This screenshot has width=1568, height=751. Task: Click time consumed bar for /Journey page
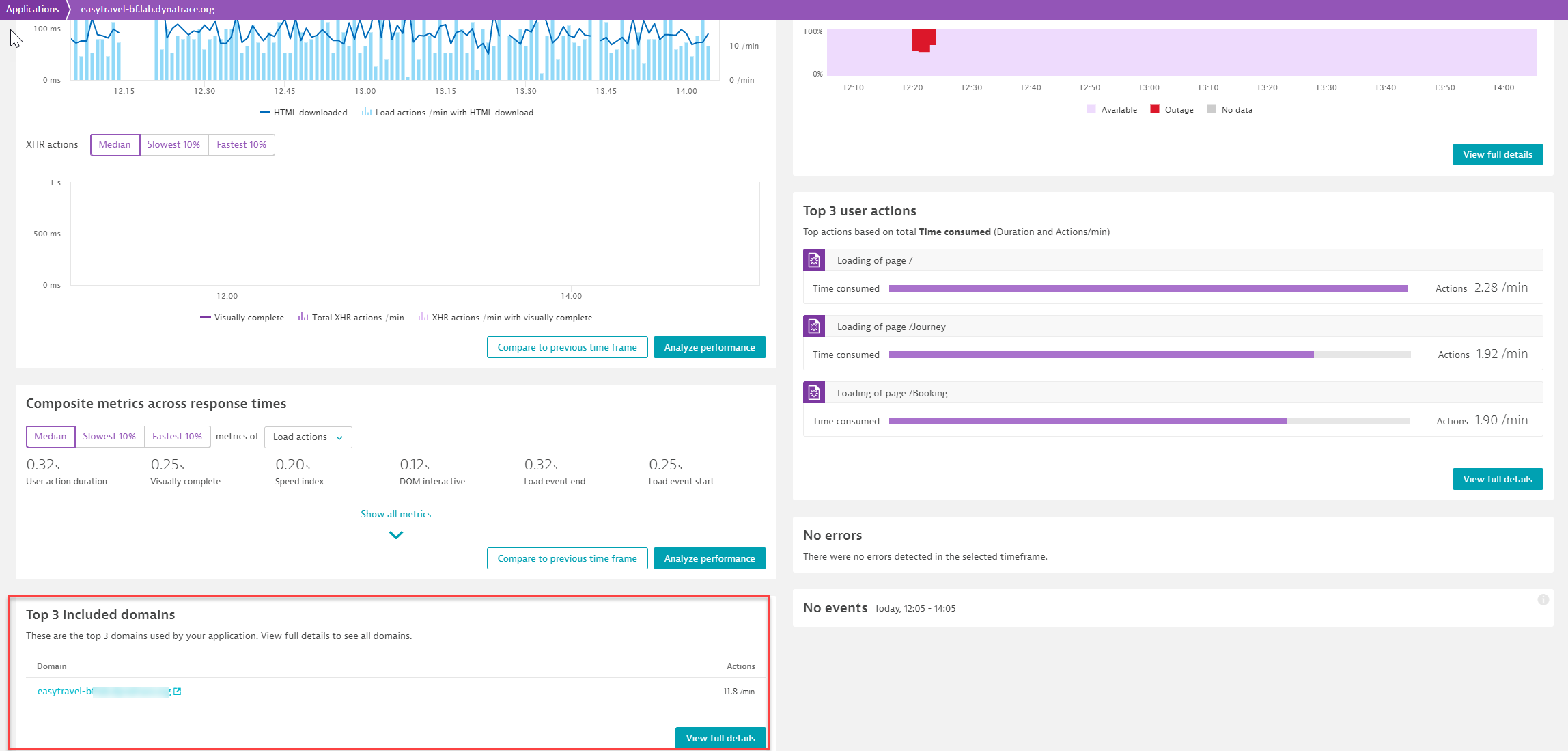coord(1150,355)
